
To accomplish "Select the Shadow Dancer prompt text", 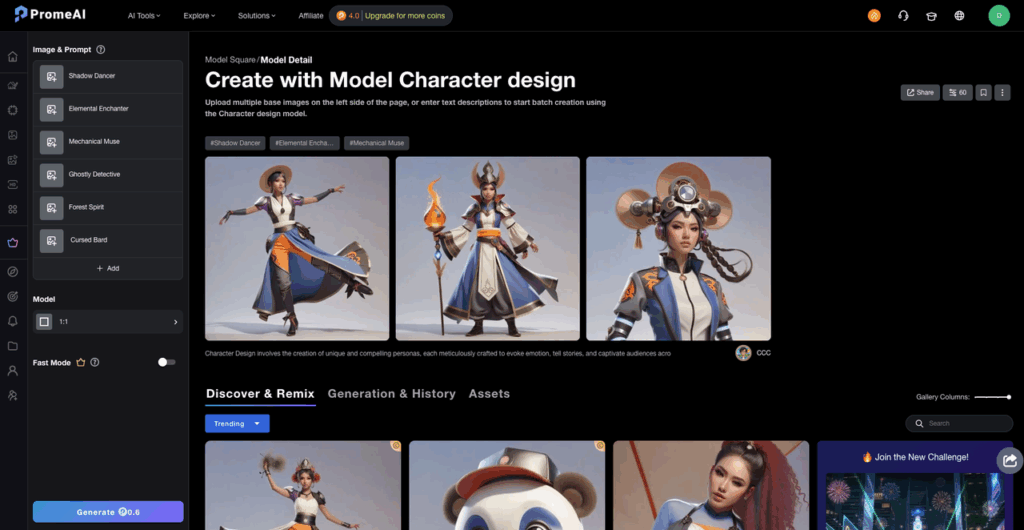I will pos(92,76).
